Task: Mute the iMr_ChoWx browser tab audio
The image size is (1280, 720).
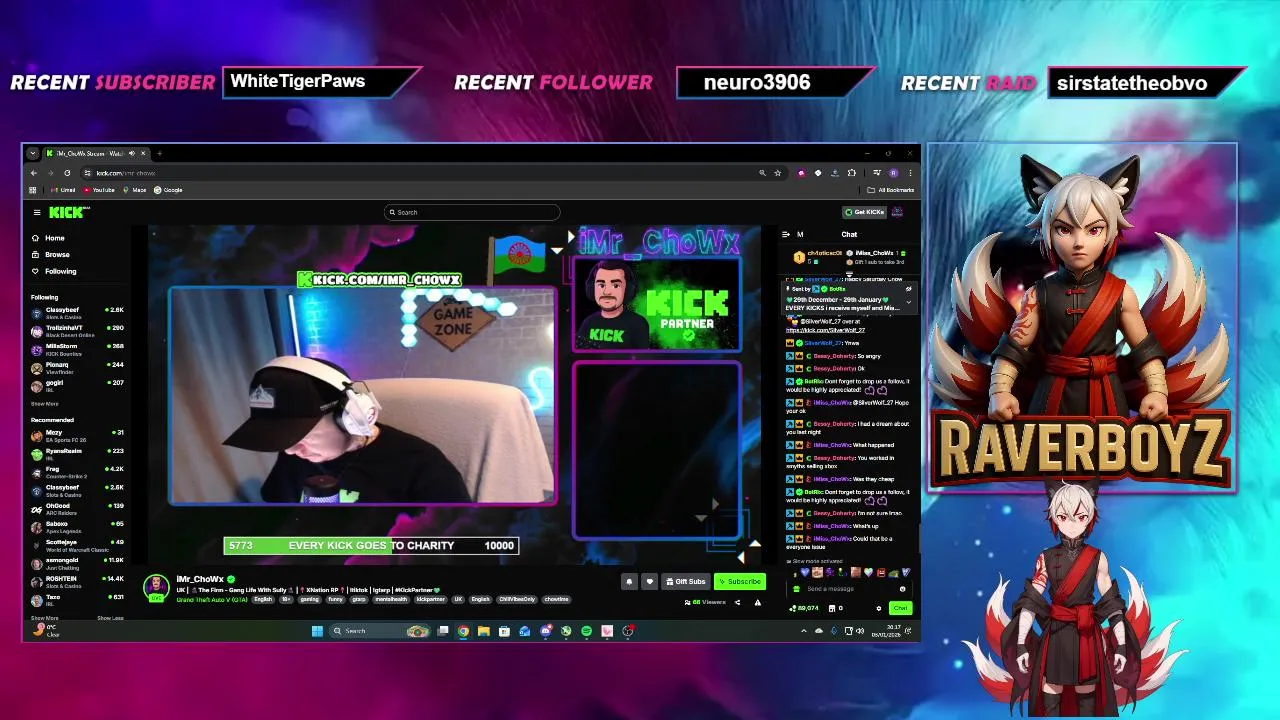Action: point(132,153)
